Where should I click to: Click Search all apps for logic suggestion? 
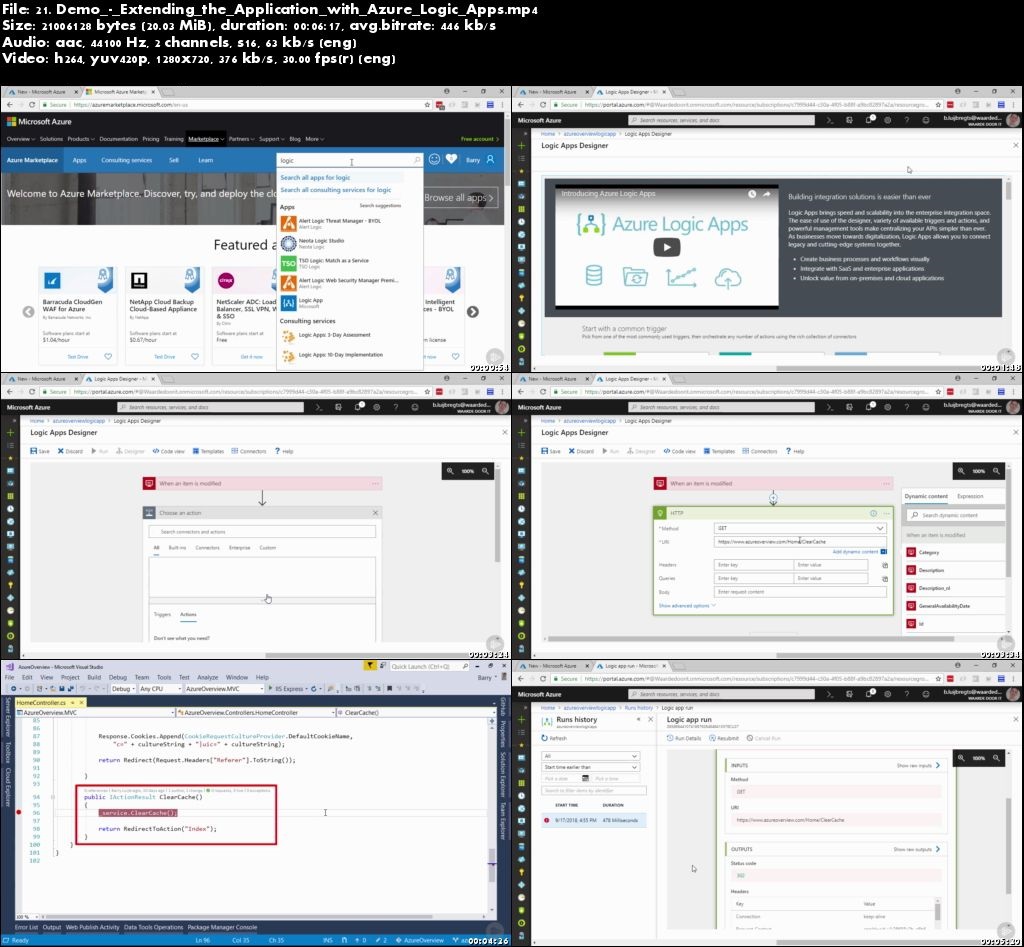pos(315,178)
